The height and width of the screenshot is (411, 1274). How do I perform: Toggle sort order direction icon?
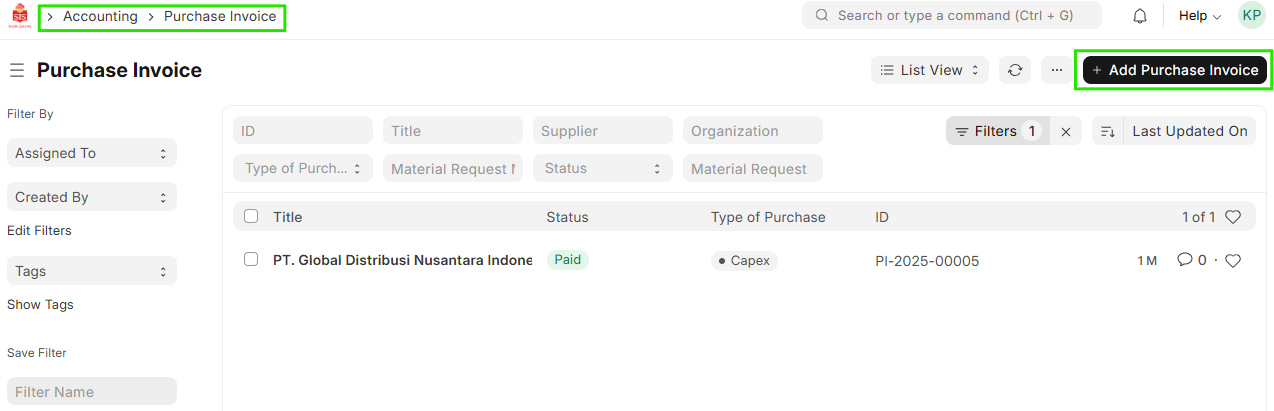[1107, 131]
